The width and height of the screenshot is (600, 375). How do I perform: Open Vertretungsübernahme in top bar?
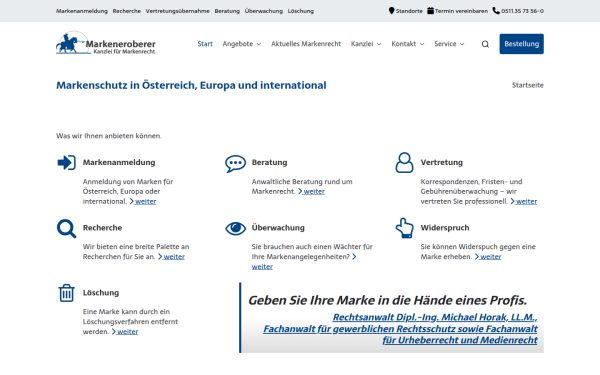pos(178,11)
